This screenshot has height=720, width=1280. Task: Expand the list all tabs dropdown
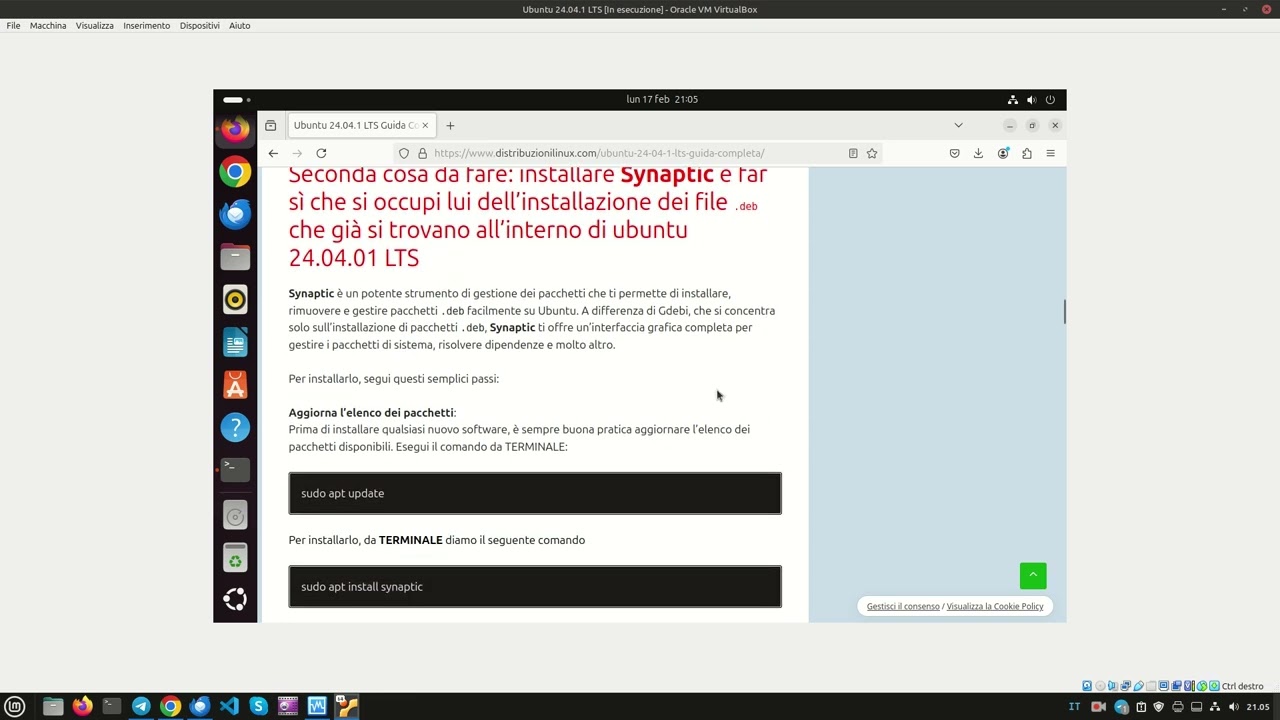click(x=958, y=125)
